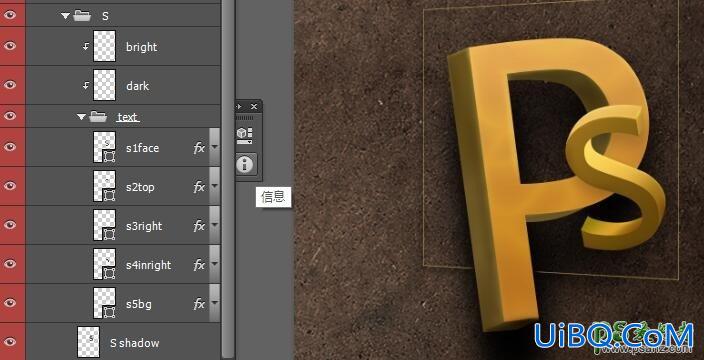704x360 pixels.
Task: Select the s4inright shape thumbnail
Action: (105, 264)
